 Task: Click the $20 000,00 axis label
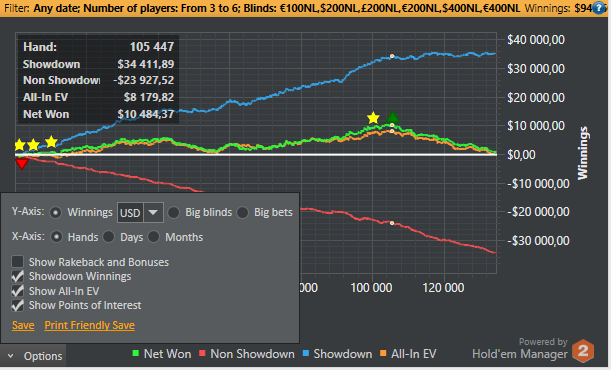pos(536,97)
